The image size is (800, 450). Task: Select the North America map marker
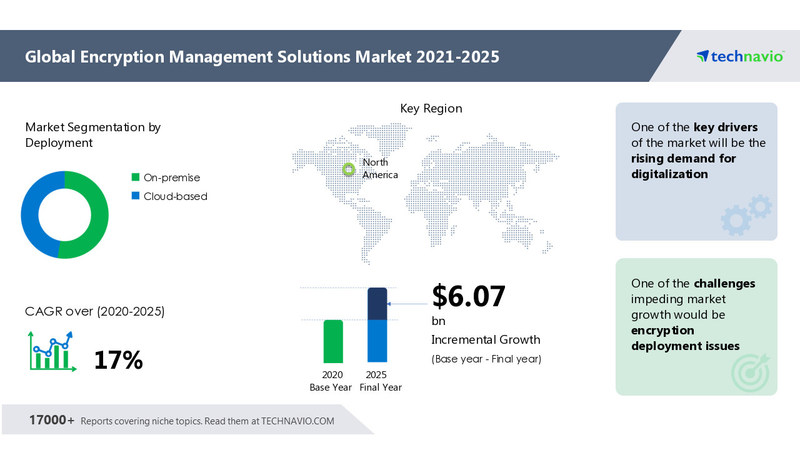click(x=348, y=169)
